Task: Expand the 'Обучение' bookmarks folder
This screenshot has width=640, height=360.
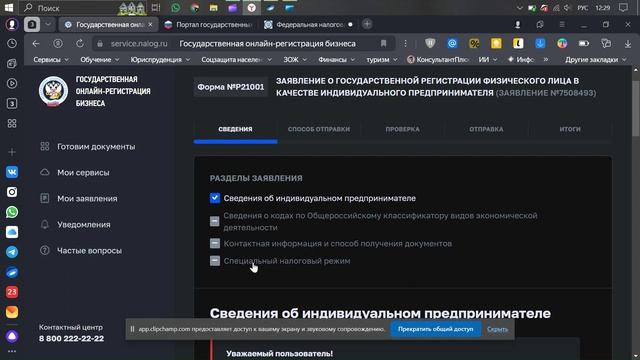Action: click(x=100, y=60)
